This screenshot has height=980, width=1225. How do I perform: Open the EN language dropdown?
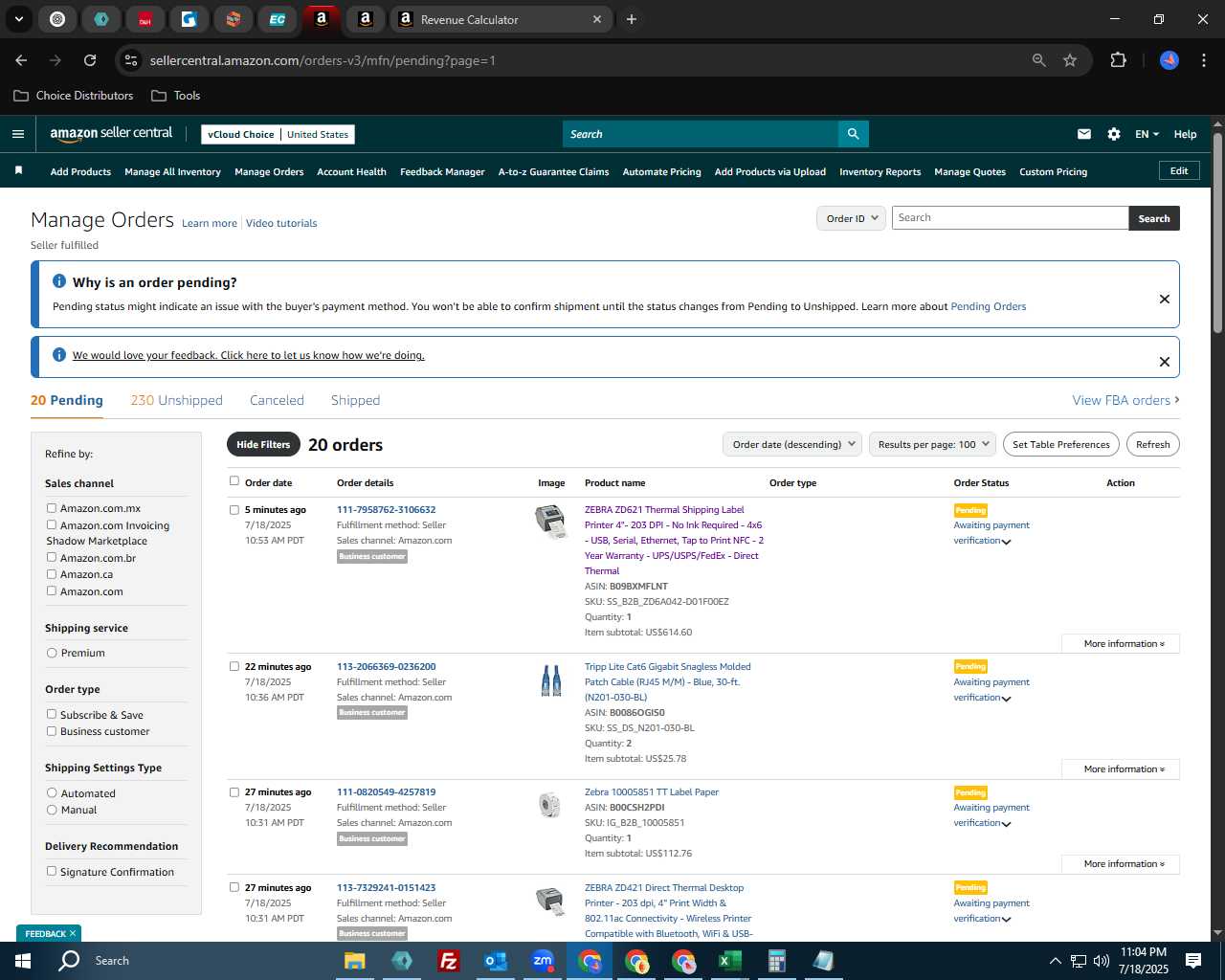point(1147,134)
